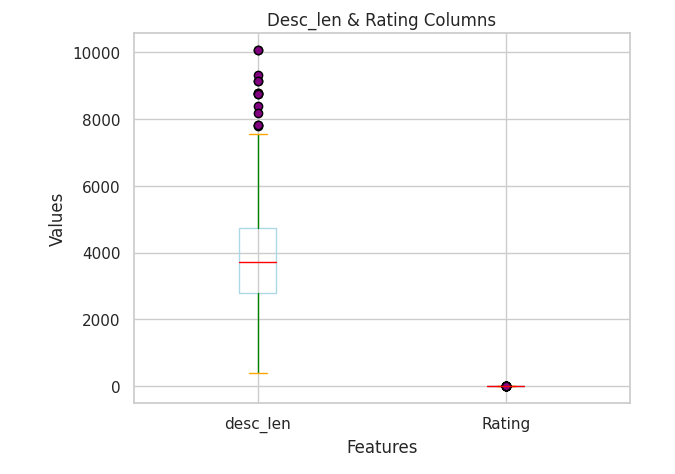Click the orange lower whisker cap of desc_len
The height and width of the screenshot is (474, 675).
tap(258, 373)
